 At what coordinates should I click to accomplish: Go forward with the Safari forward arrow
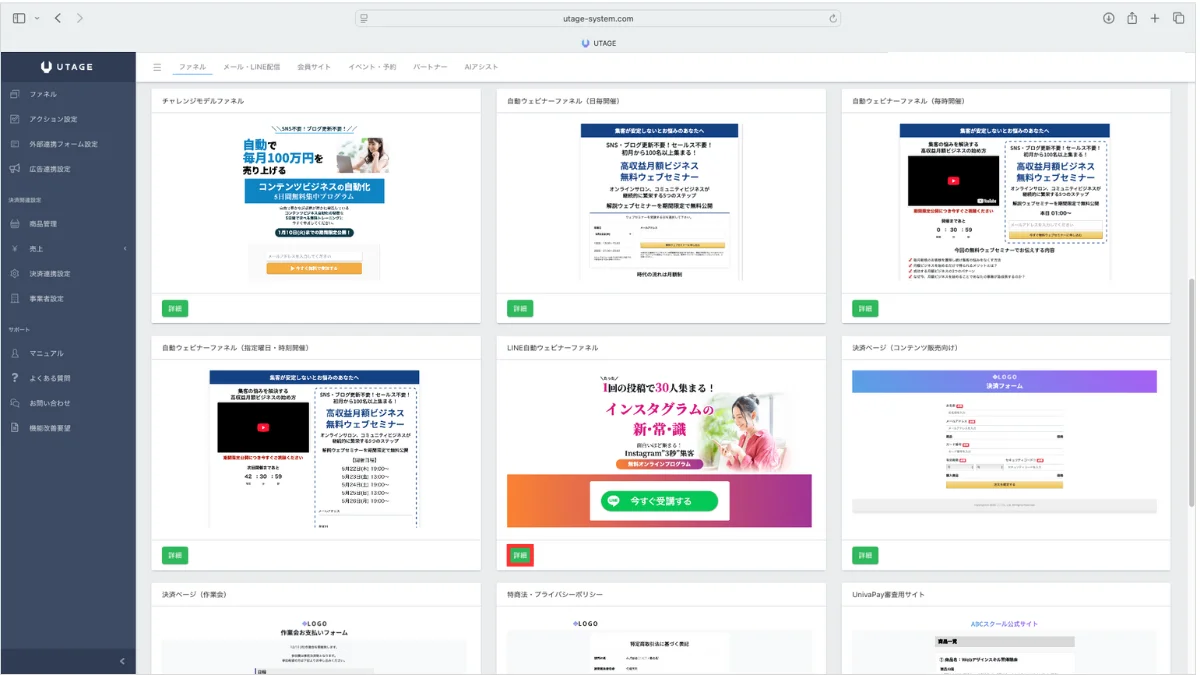click(x=80, y=18)
